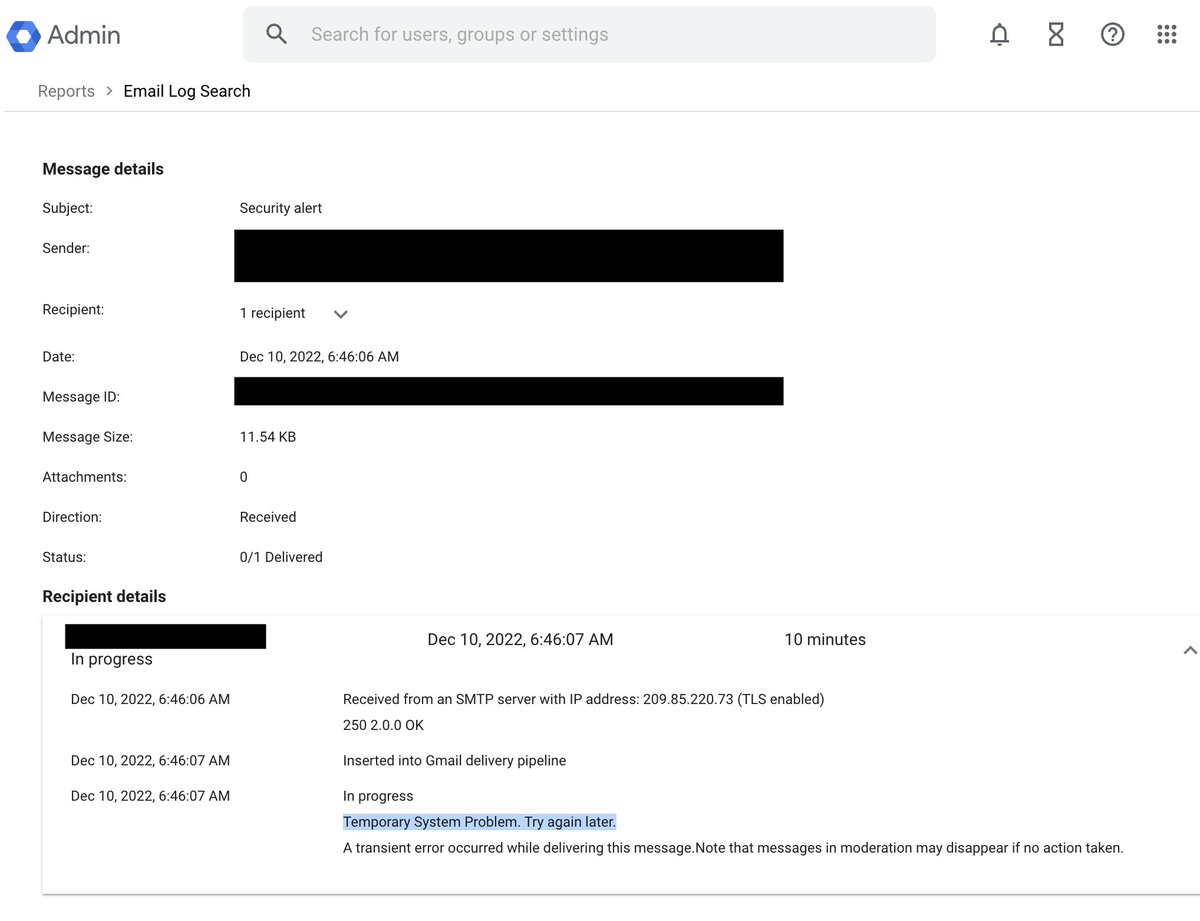This screenshot has width=1200, height=921.
Task: Click the Received from an SMTP server line
Action: [584, 699]
